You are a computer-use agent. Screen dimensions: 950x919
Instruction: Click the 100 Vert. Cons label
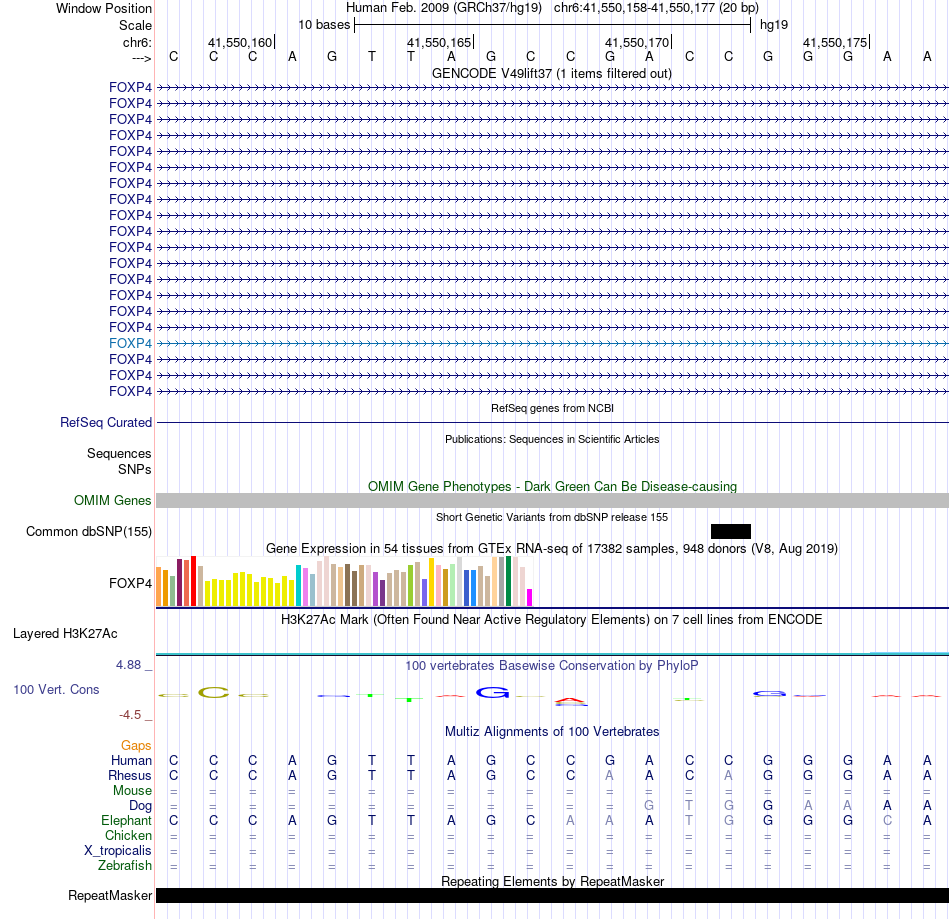point(56,689)
